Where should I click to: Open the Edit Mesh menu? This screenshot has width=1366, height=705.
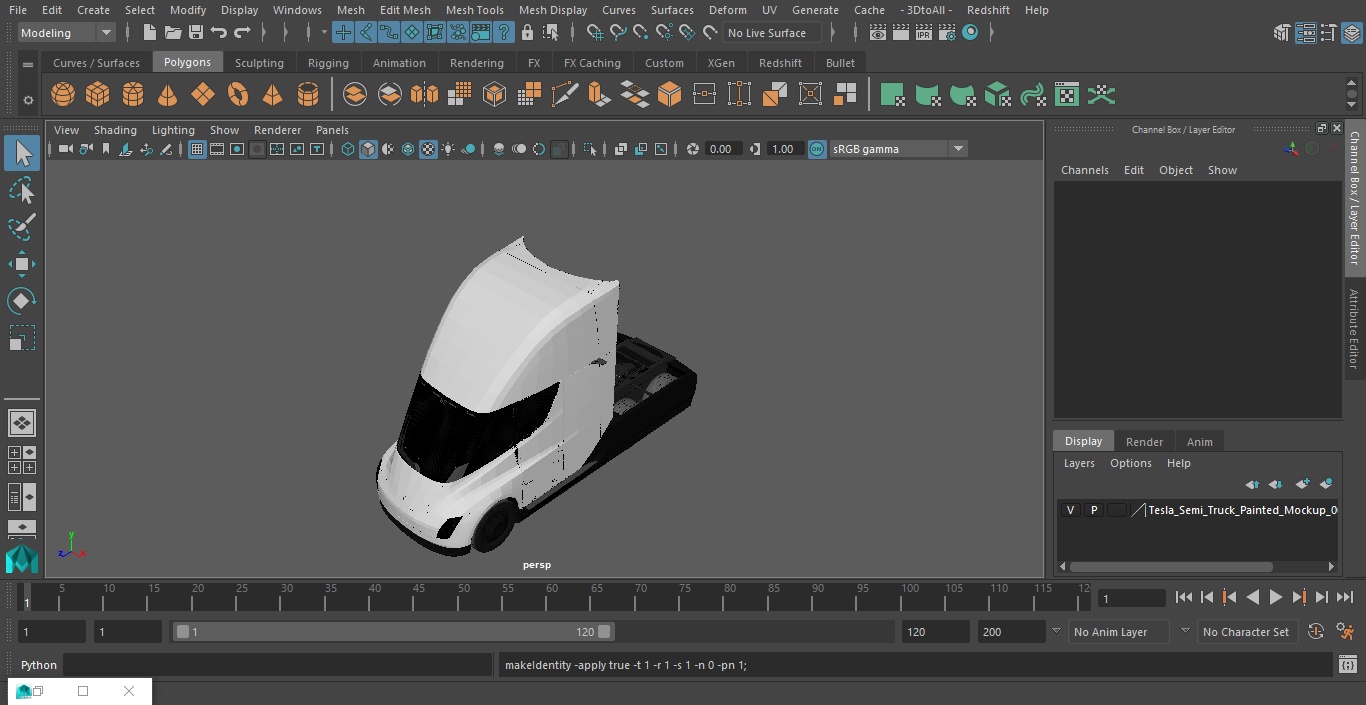coord(405,10)
